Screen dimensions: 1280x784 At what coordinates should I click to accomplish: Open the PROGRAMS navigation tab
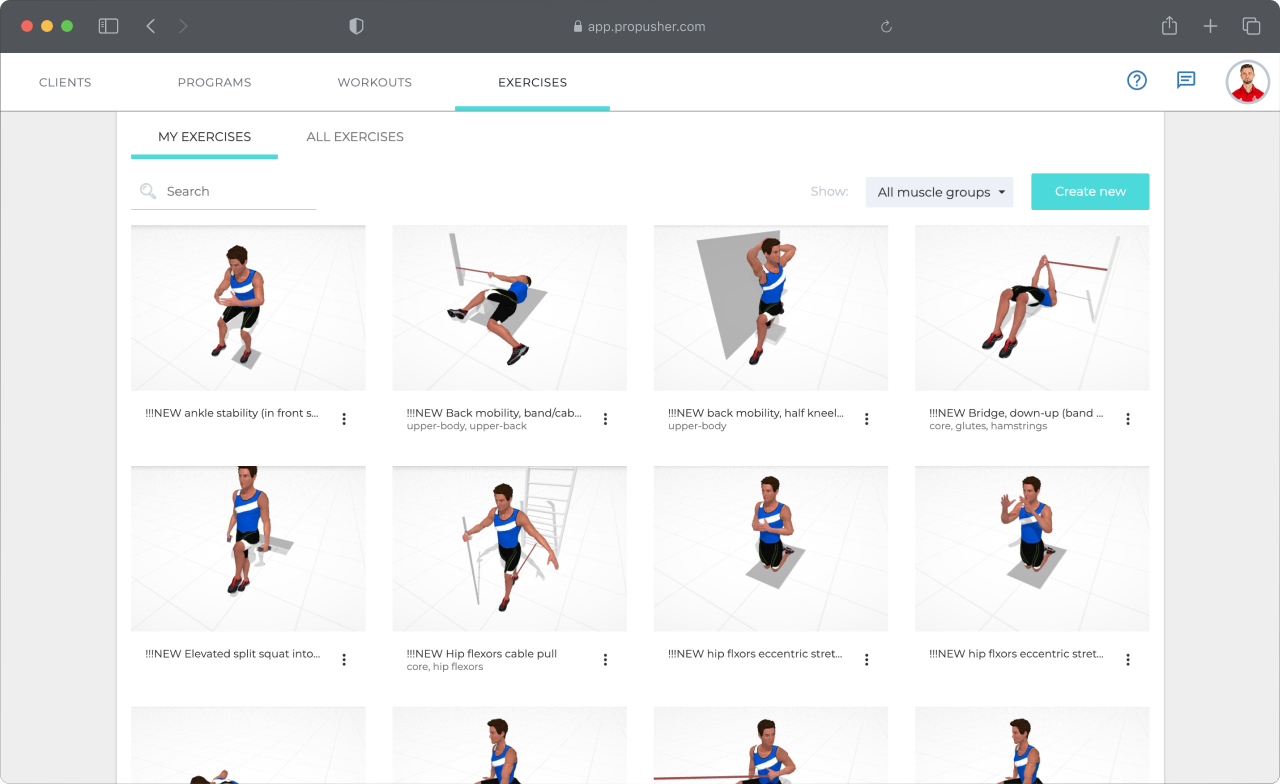(x=214, y=82)
